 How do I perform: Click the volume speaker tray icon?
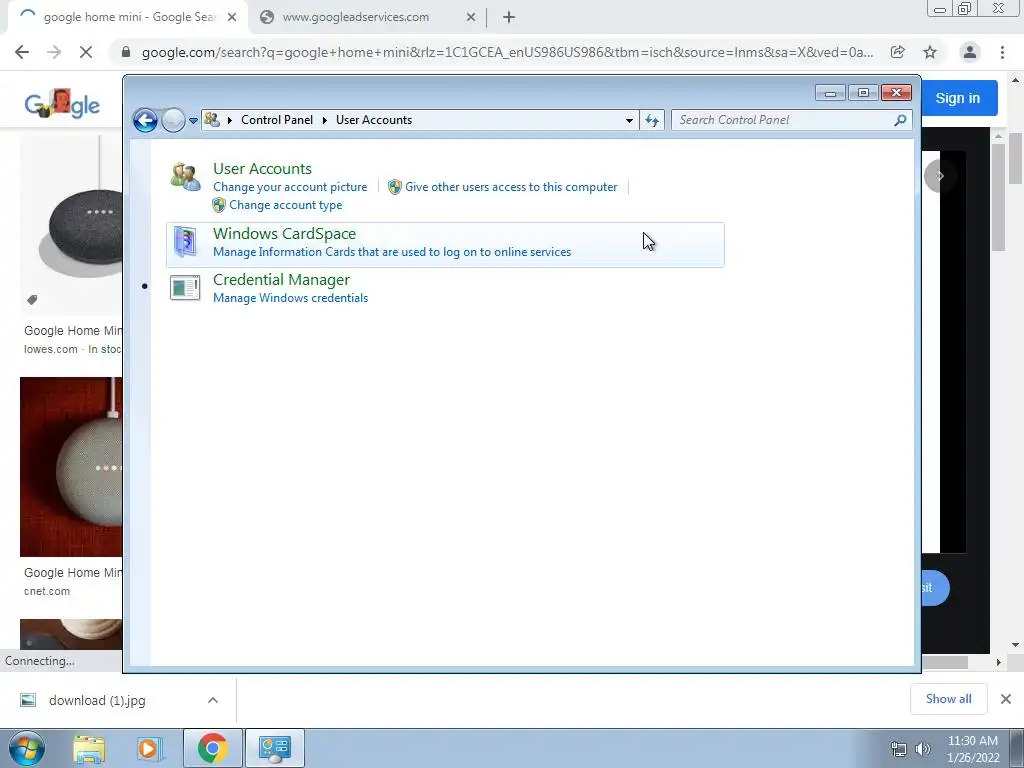[x=922, y=749]
